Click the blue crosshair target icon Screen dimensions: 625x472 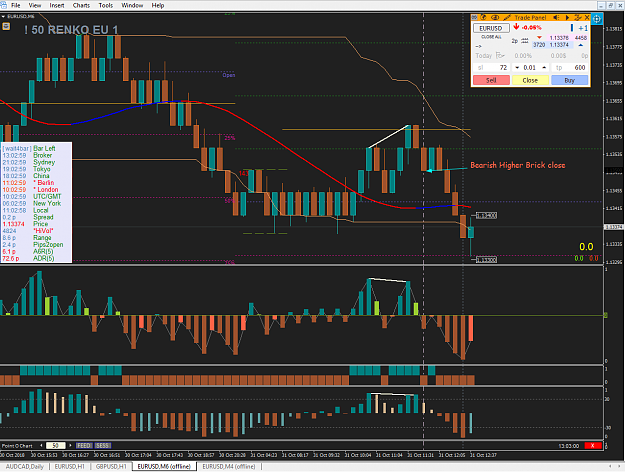coord(597,19)
